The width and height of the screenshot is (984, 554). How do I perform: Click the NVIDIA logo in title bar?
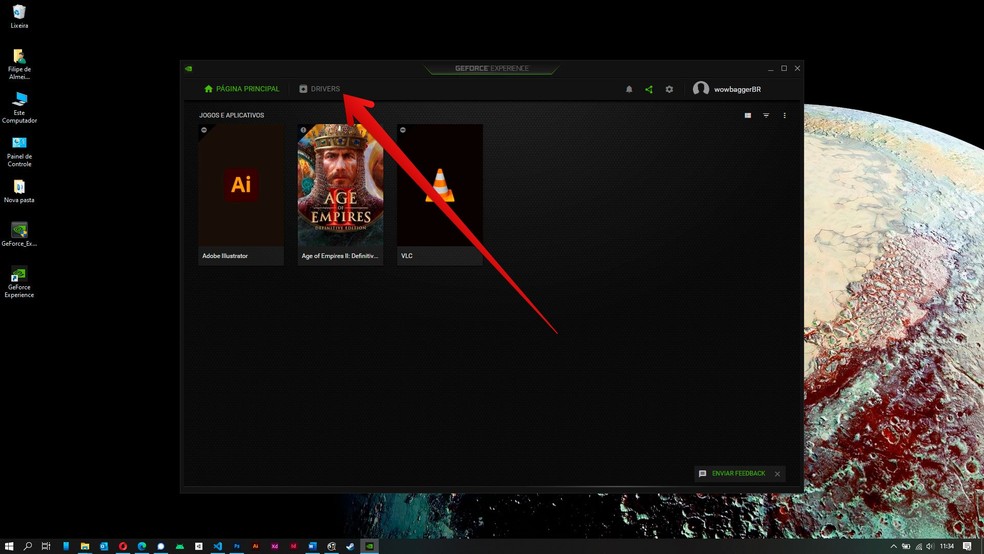[188, 68]
